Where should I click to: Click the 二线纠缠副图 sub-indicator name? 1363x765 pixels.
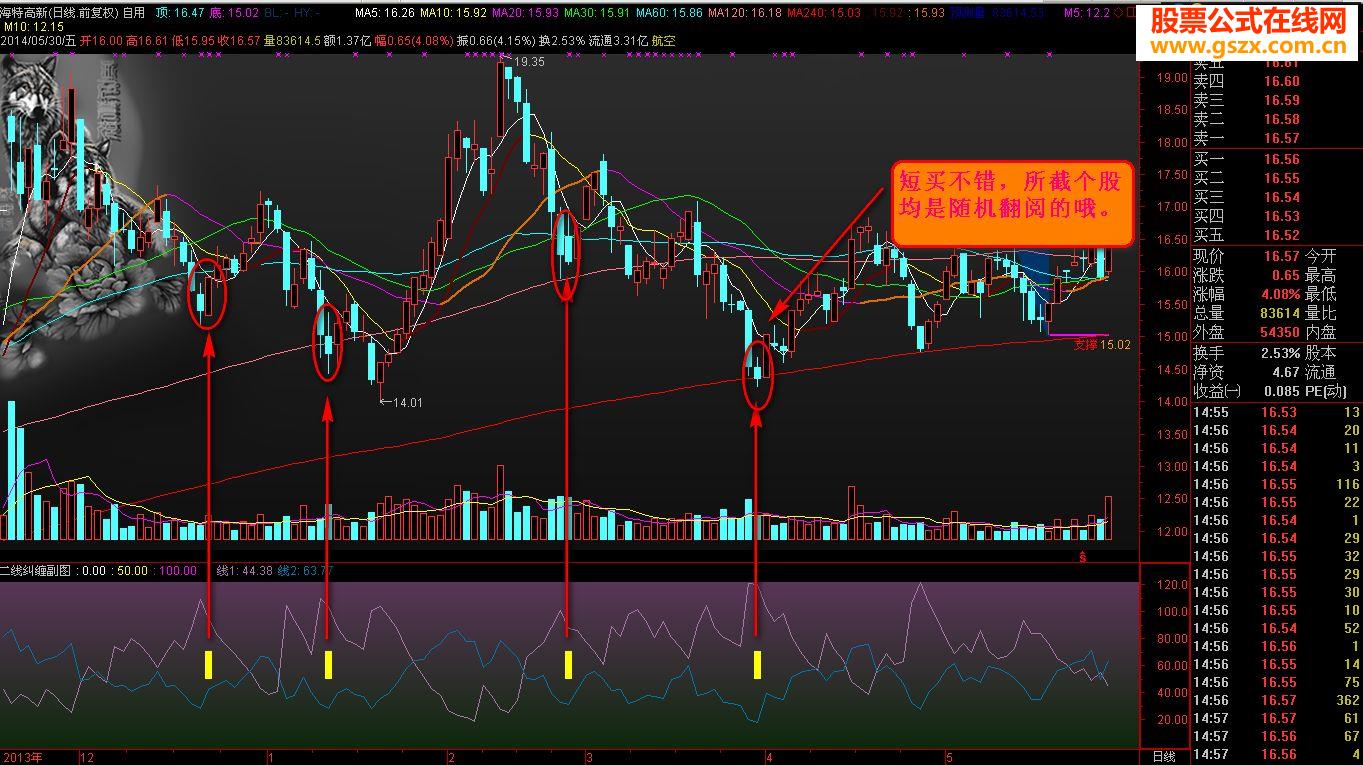pos(35,571)
